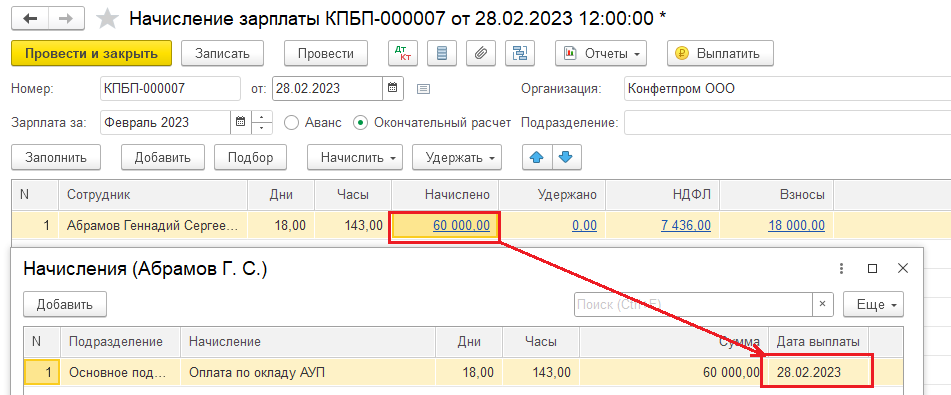Image resolution: width=951 pixels, height=395 pixels.
Task: Open the Еще menu in Начисления
Action: (x=873, y=304)
